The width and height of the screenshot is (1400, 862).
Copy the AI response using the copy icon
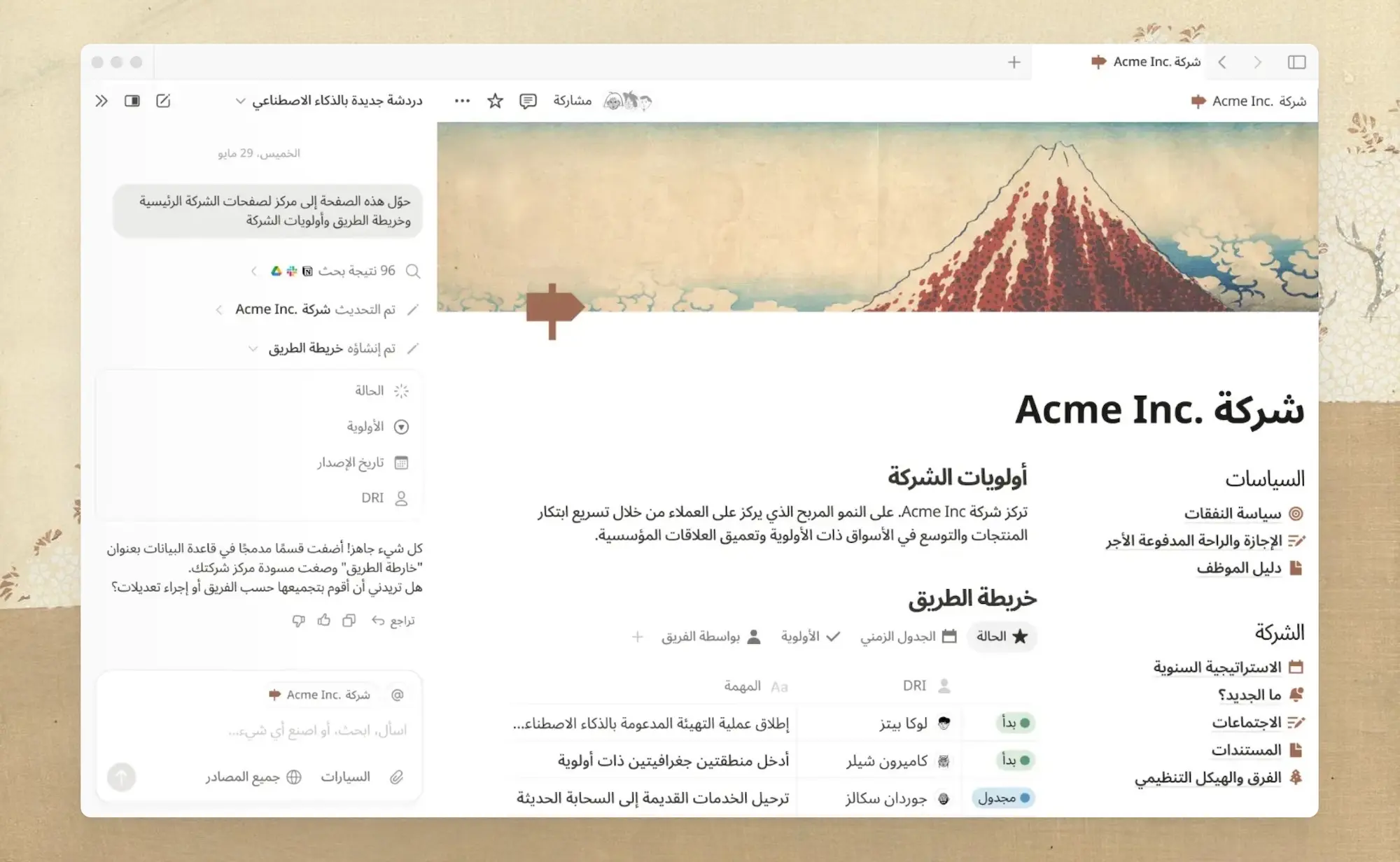(348, 620)
